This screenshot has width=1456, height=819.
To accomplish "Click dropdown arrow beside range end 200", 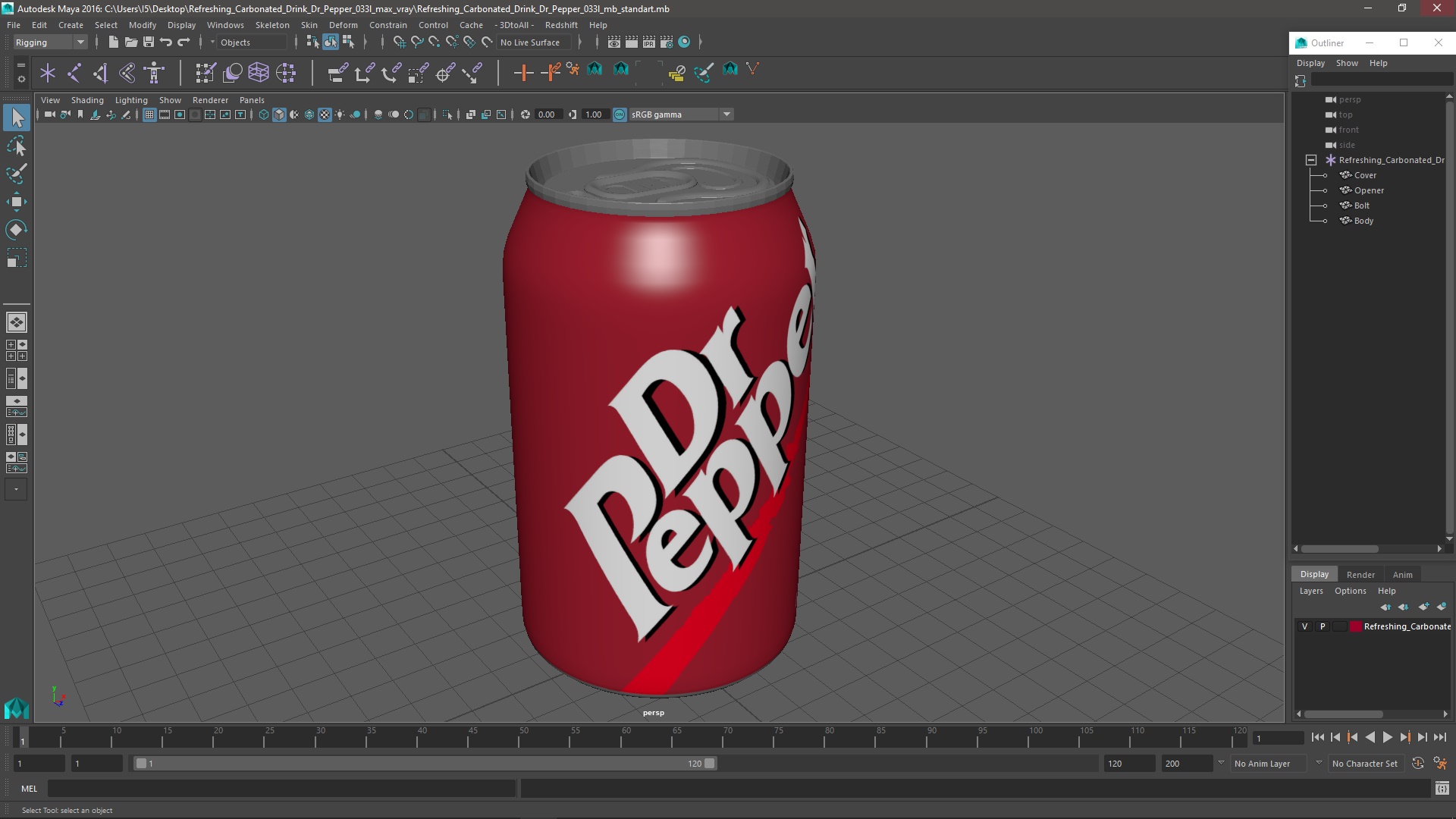I will click(x=1221, y=763).
